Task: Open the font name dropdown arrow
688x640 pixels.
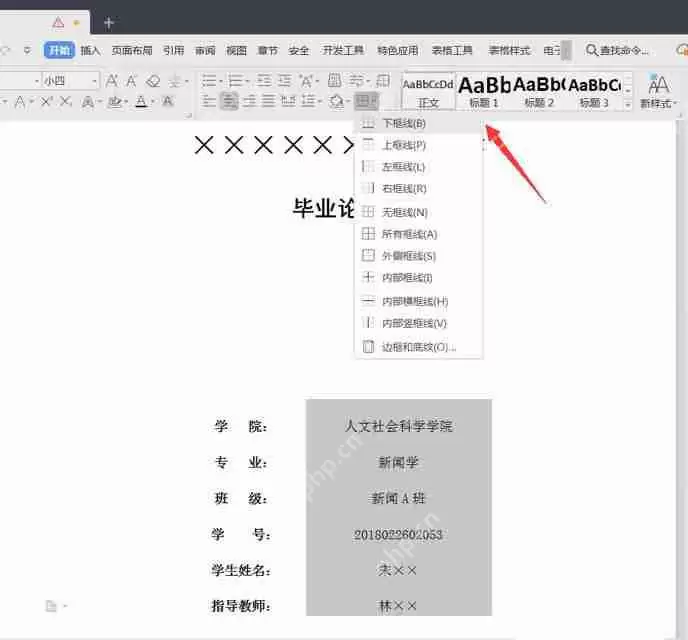Action: point(37,81)
